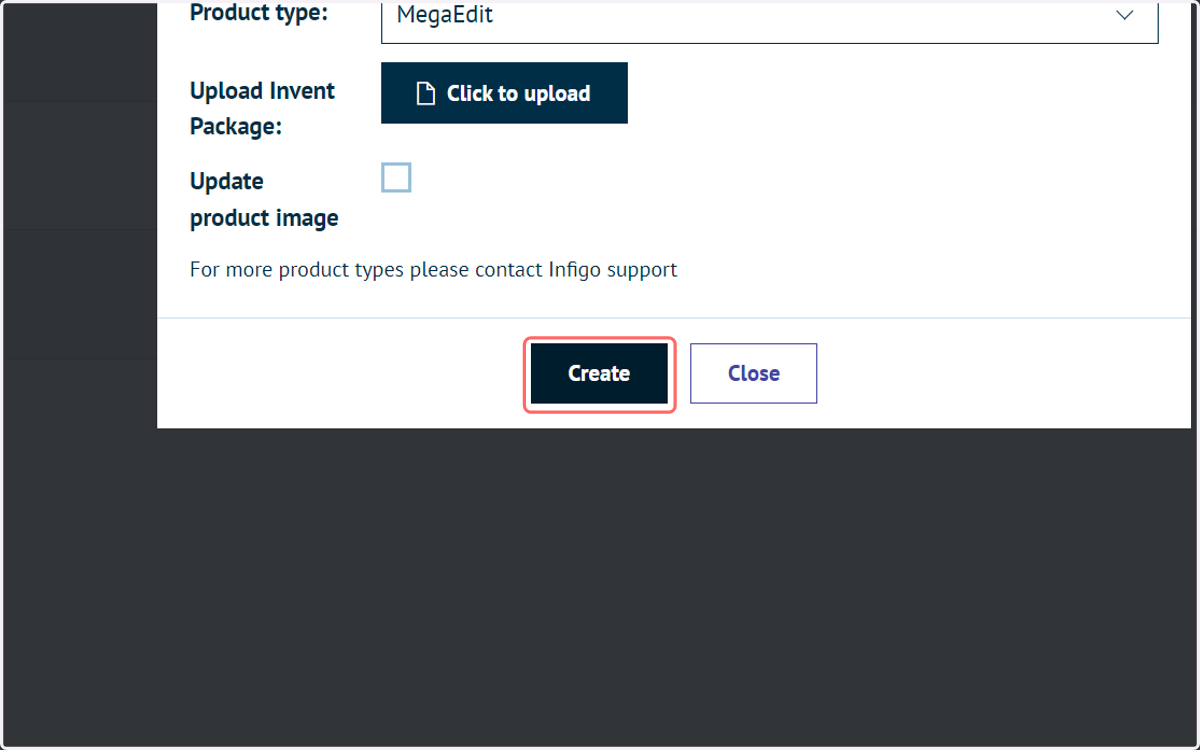Click 'For more product types' support note
The height and width of the screenshot is (750, 1200).
433,270
